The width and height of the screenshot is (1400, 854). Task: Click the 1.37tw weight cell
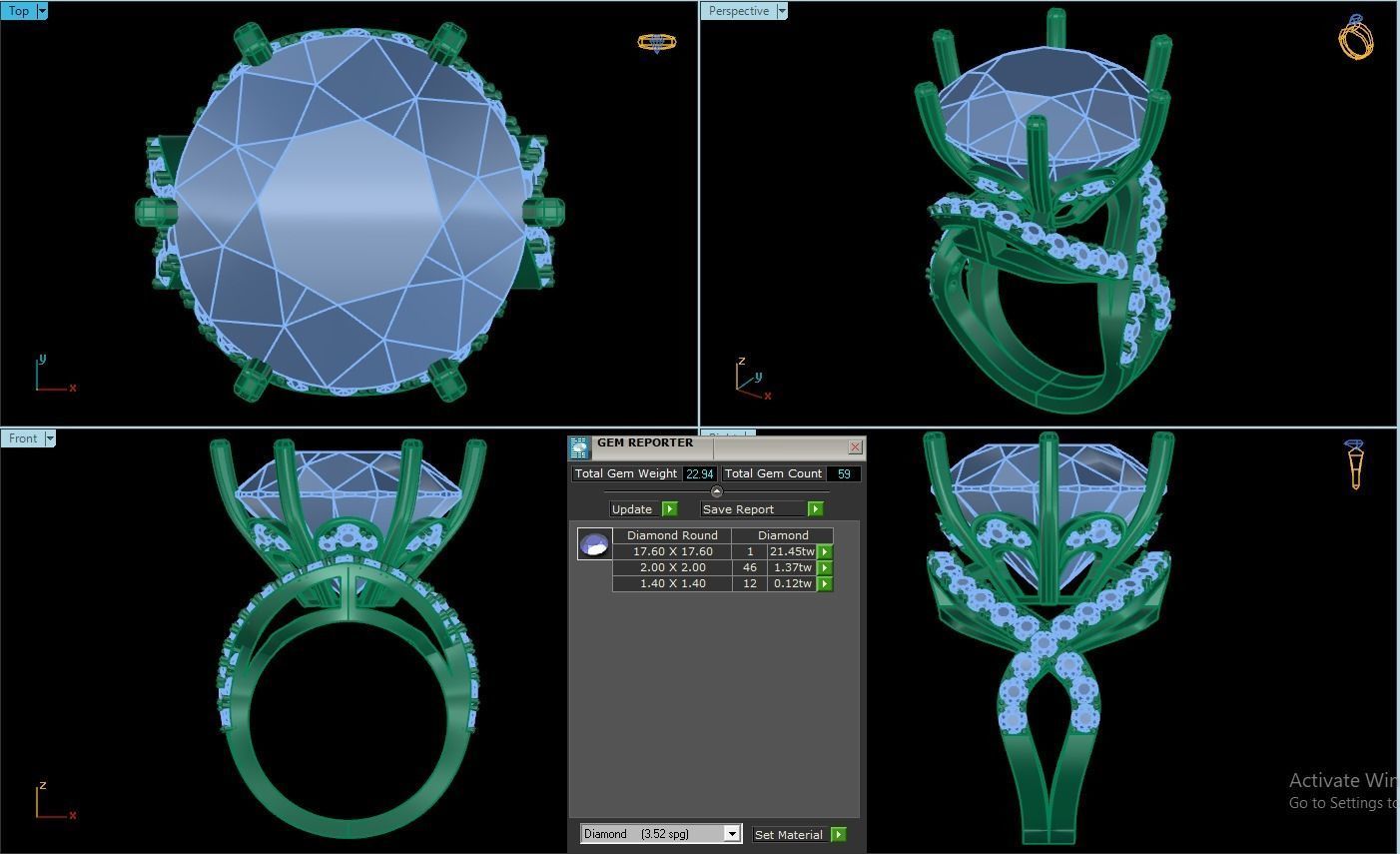tap(792, 567)
